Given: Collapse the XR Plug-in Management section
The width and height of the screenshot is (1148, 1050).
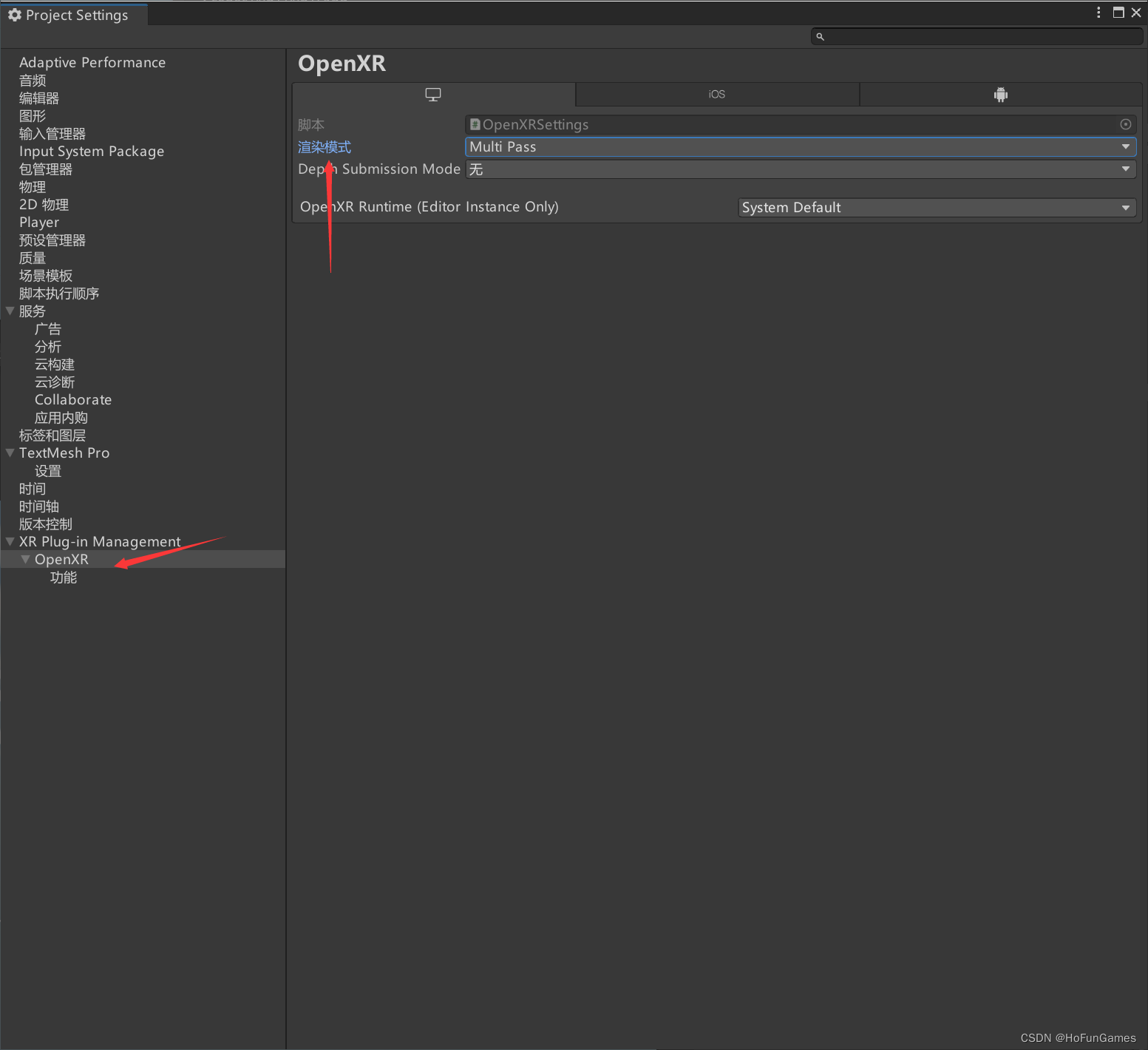Looking at the screenshot, I should 10,542.
